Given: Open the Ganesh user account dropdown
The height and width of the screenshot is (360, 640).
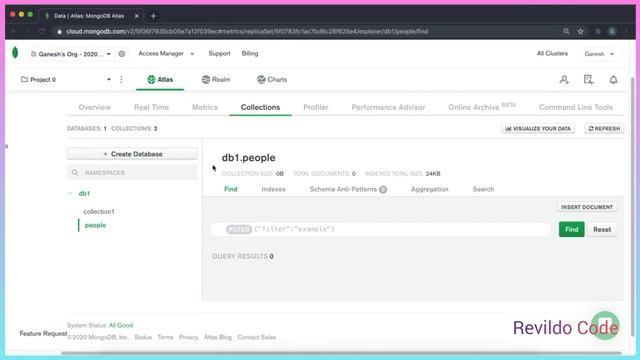Looking at the screenshot, I should 599,54.
